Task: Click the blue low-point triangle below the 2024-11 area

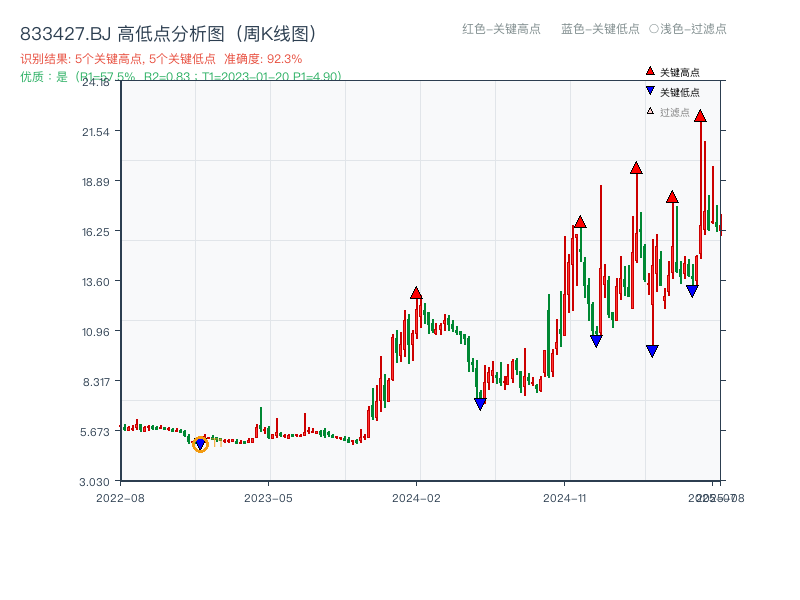Action: pyautogui.click(x=595, y=341)
